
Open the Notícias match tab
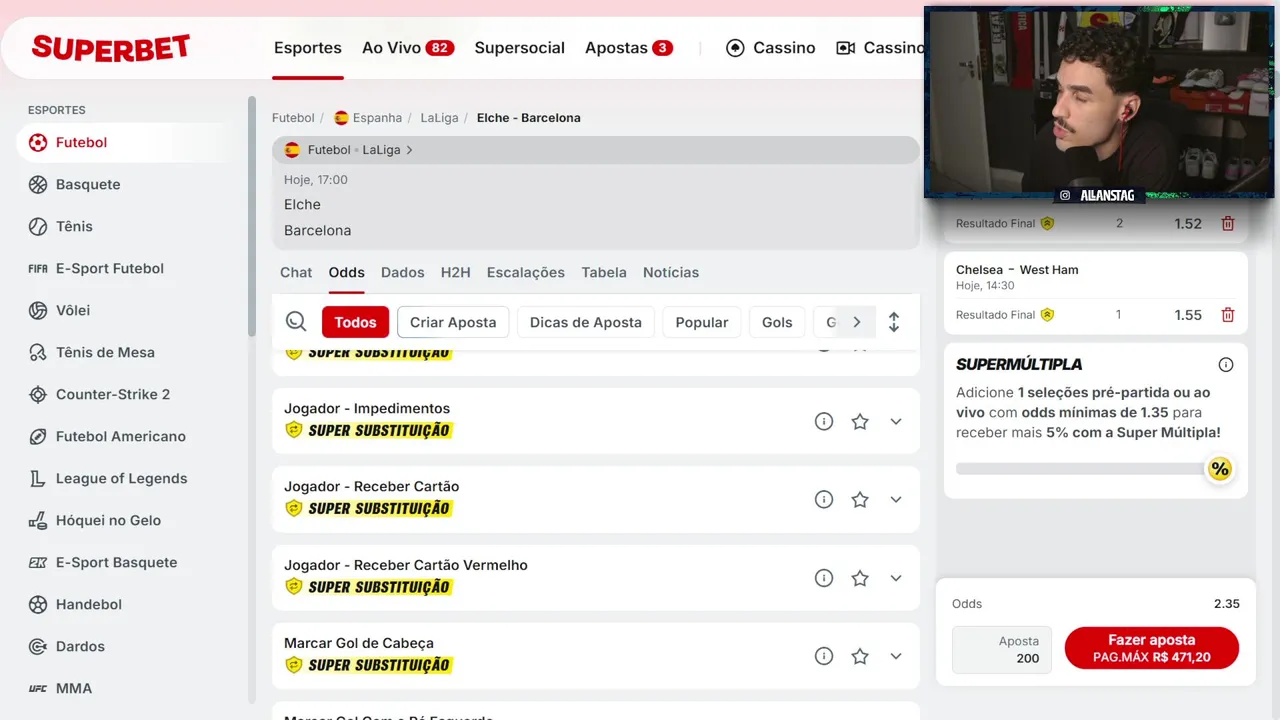pyautogui.click(x=671, y=273)
